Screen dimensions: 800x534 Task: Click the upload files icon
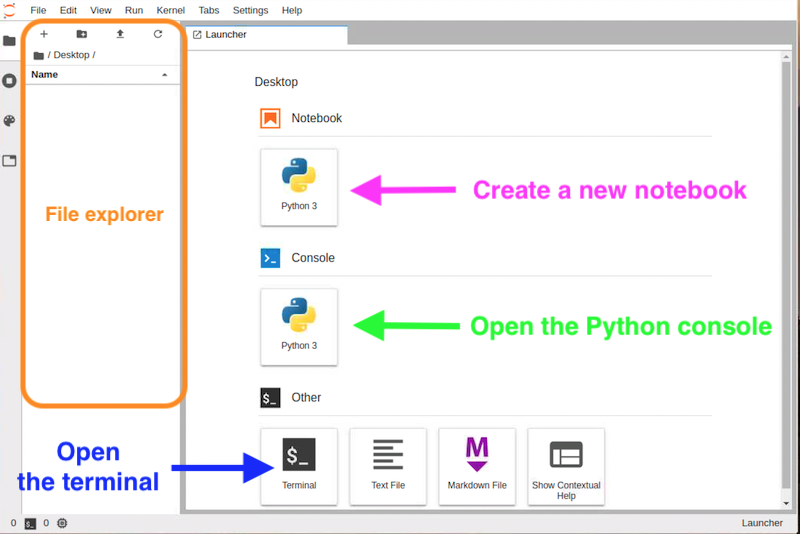tap(120, 34)
